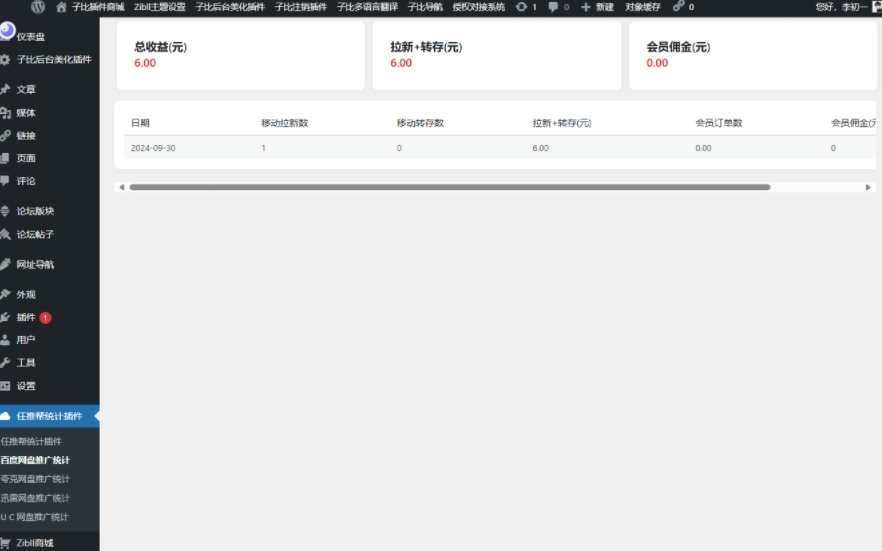Click the 6.00 value in table row
The height and width of the screenshot is (551, 882).
[x=541, y=148]
